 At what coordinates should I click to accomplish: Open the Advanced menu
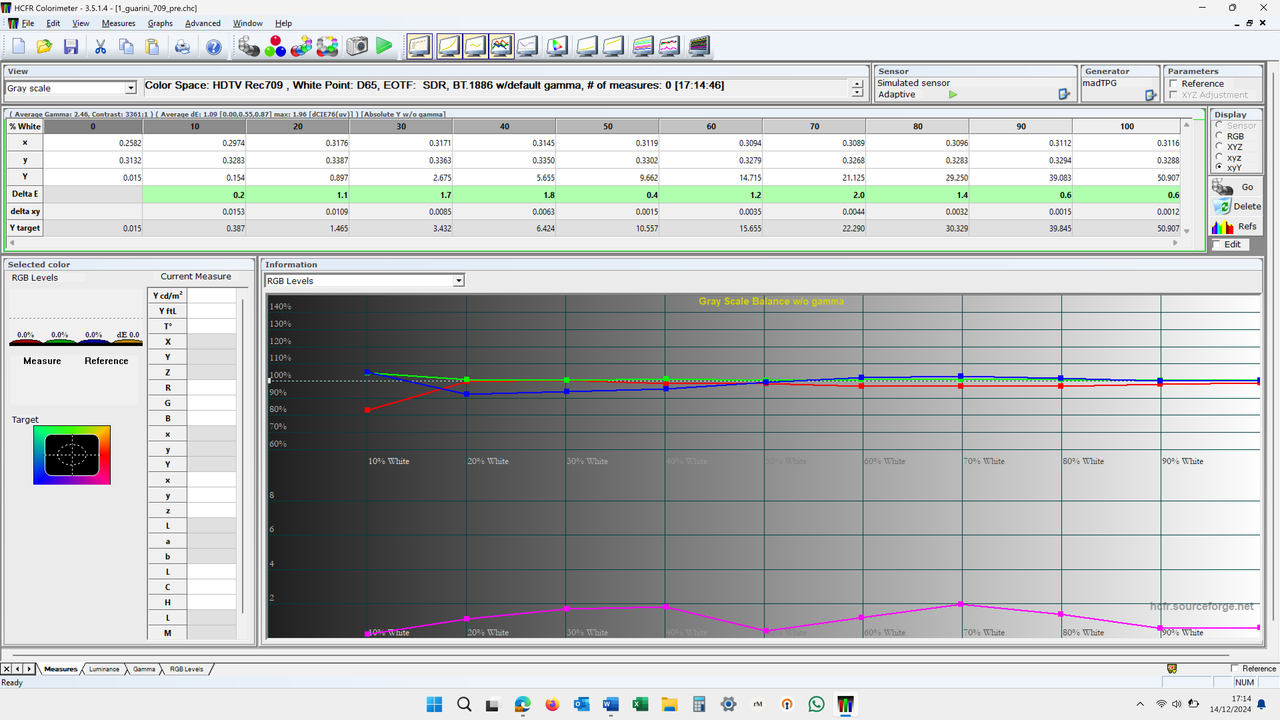pos(203,23)
